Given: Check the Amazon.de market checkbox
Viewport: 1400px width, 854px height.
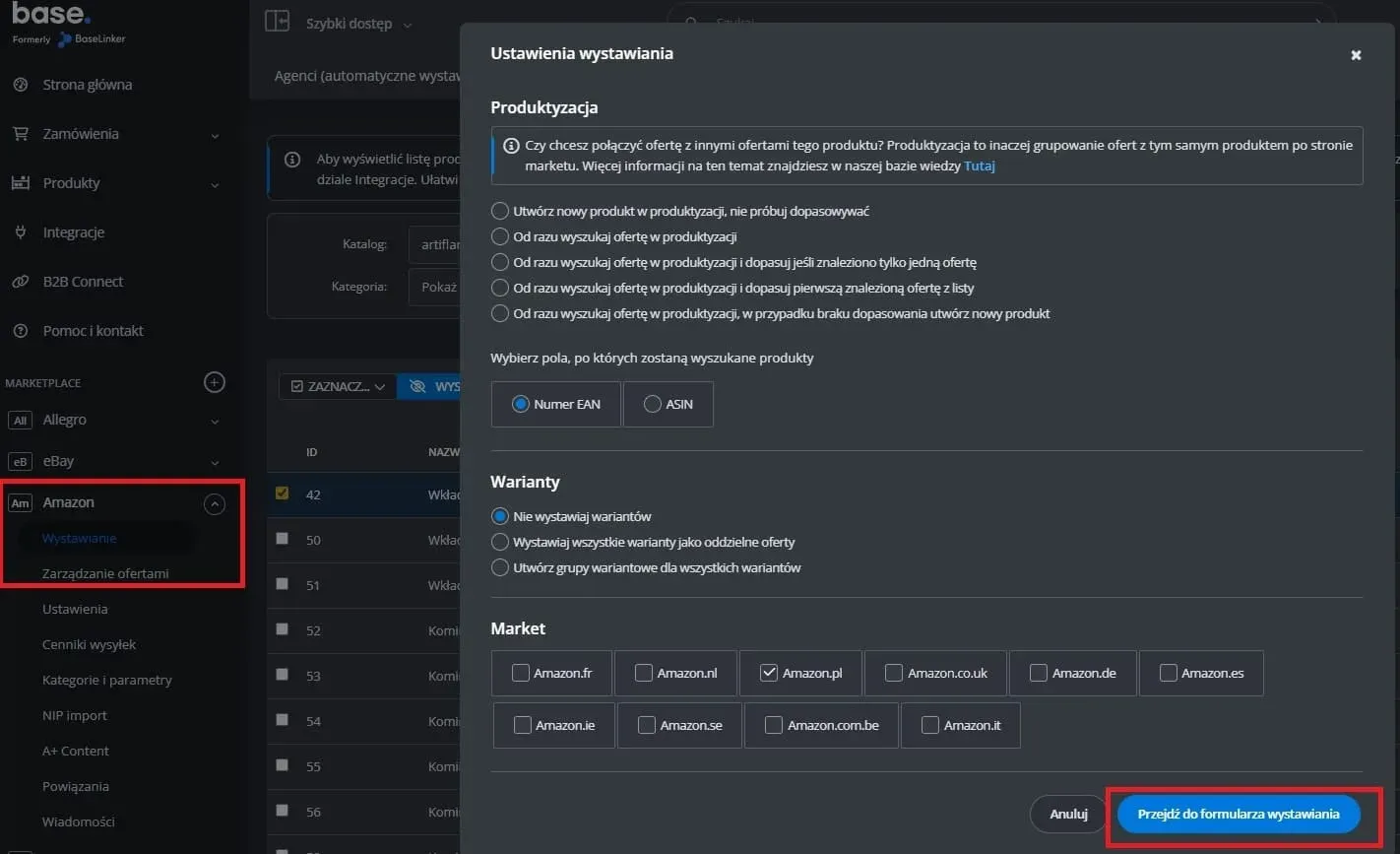Looking at the screenshot, I should [x=1039, y=673].
